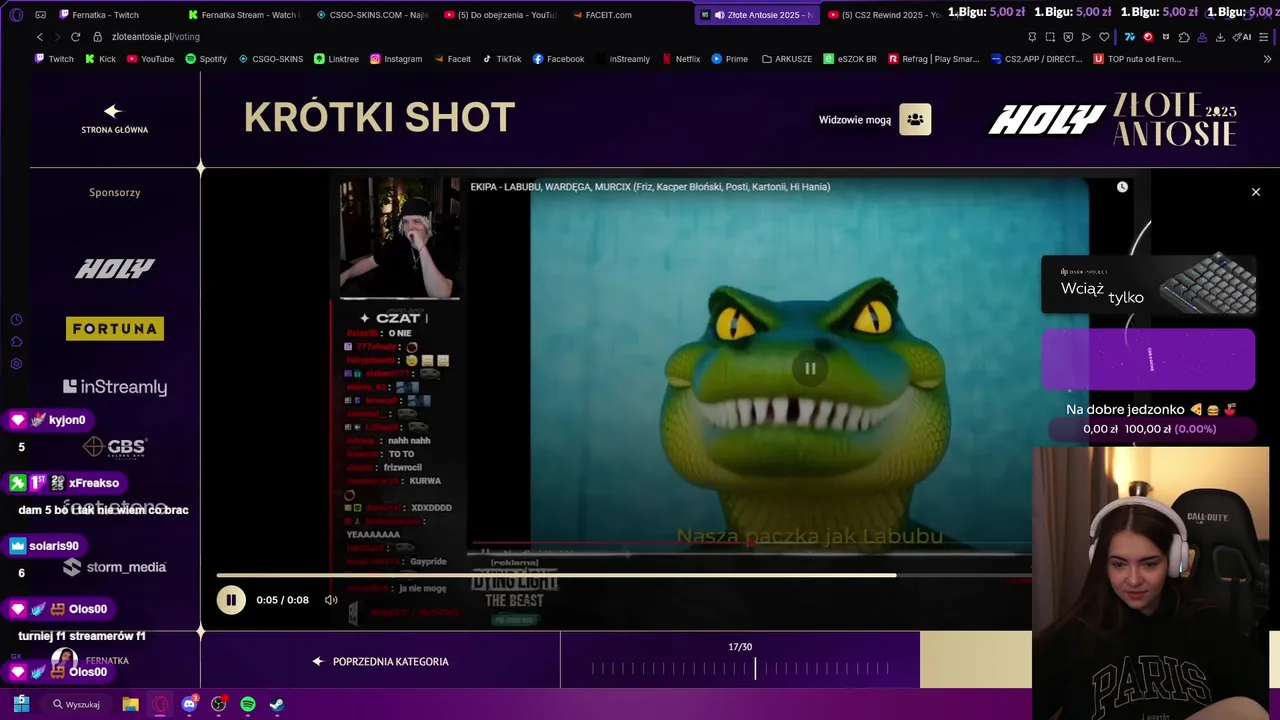
Task: Open the HOLY sponsor logo
Action: [x=115, y=268]
